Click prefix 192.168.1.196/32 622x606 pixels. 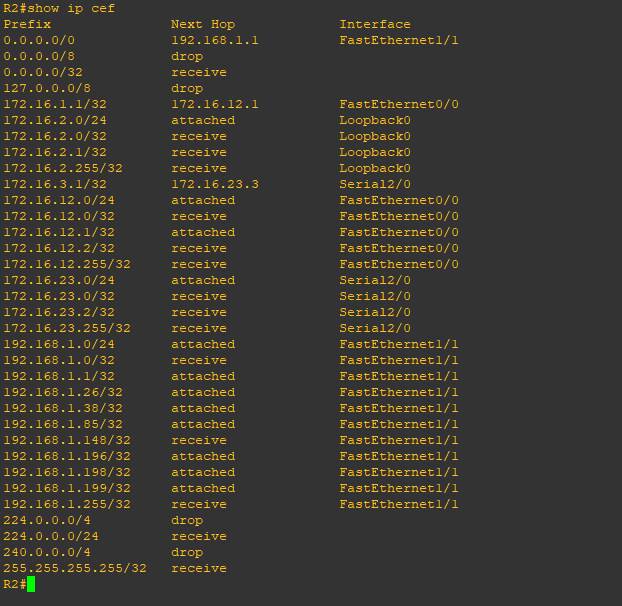[67, 456]
